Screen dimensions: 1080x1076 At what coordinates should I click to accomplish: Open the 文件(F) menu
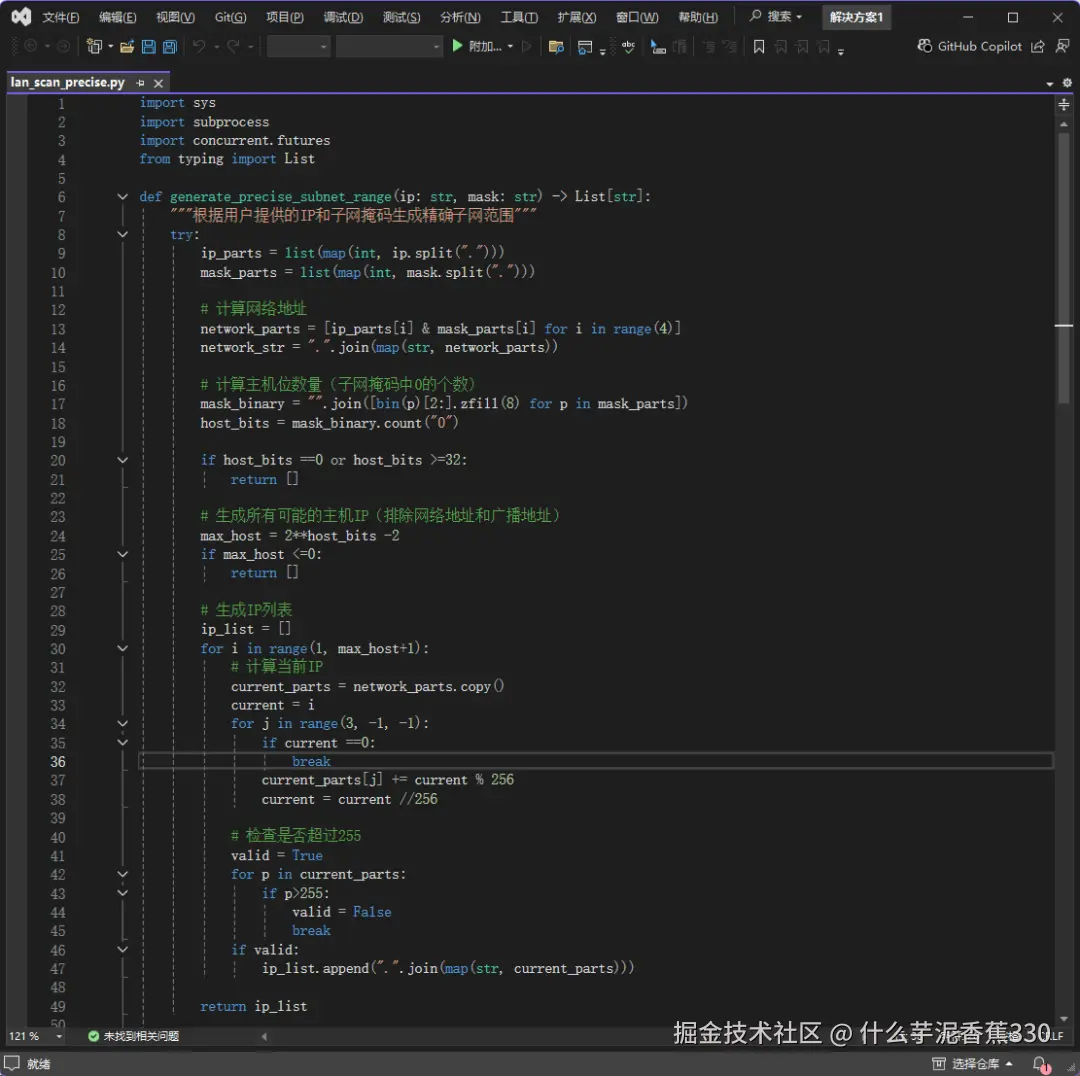(61, 17)
